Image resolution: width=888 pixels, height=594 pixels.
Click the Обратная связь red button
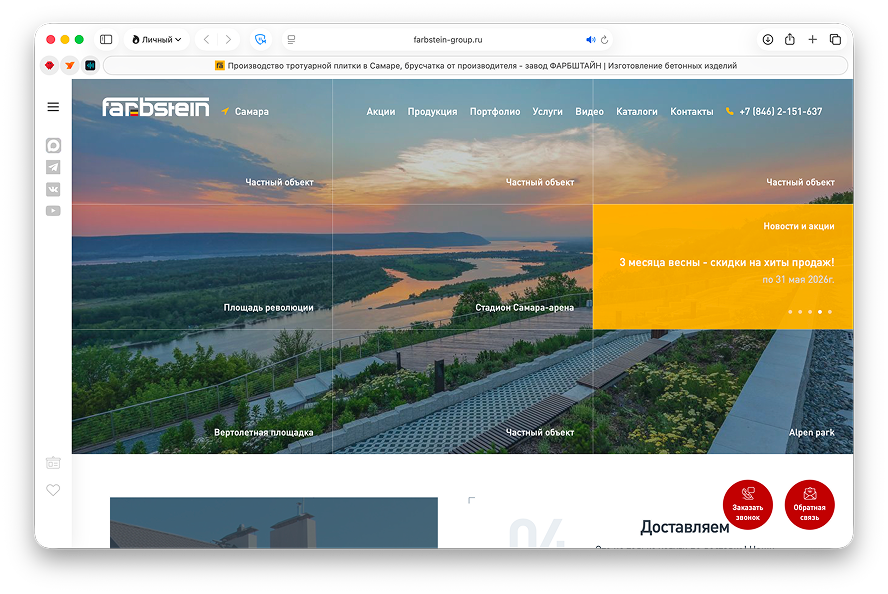[x=809, y=505]
